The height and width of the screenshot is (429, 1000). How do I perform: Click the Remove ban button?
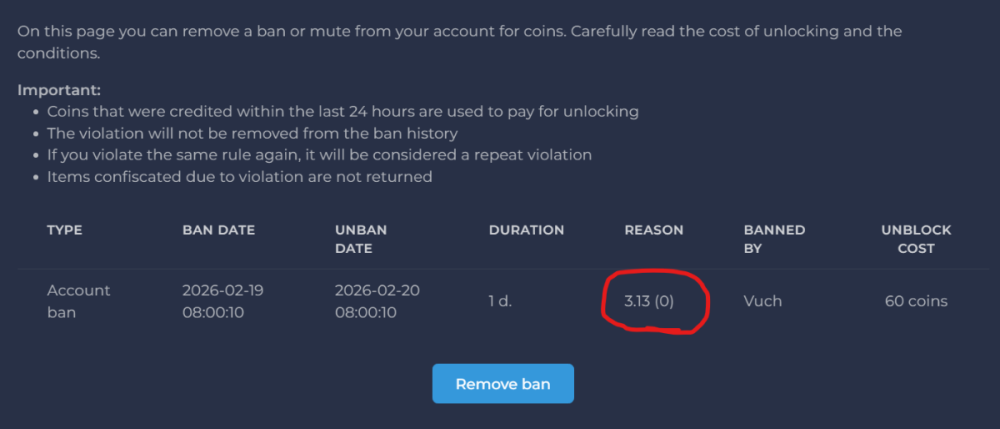pos(503,384)
